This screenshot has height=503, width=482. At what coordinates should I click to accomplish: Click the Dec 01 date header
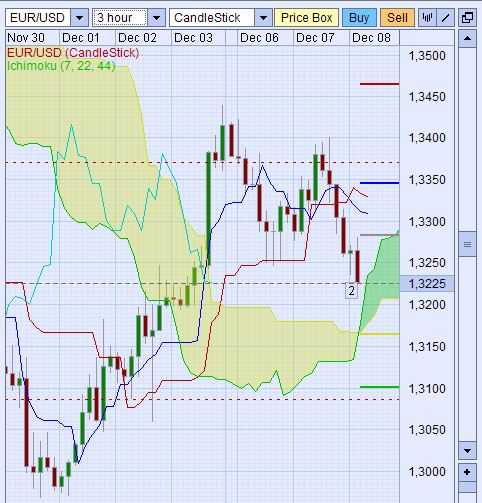(81, 38)
